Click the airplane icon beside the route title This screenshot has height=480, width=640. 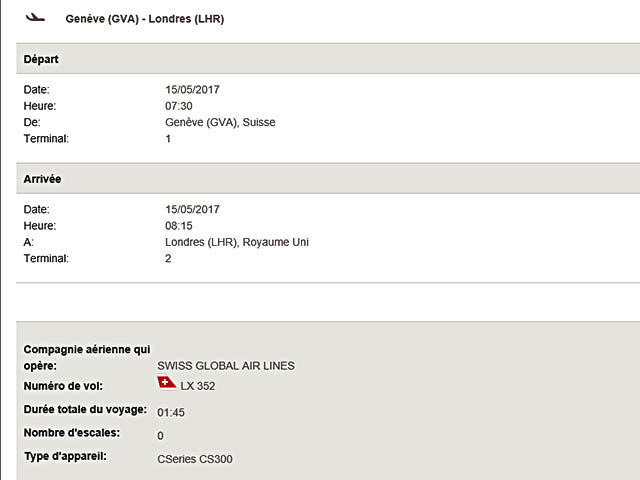35,18
